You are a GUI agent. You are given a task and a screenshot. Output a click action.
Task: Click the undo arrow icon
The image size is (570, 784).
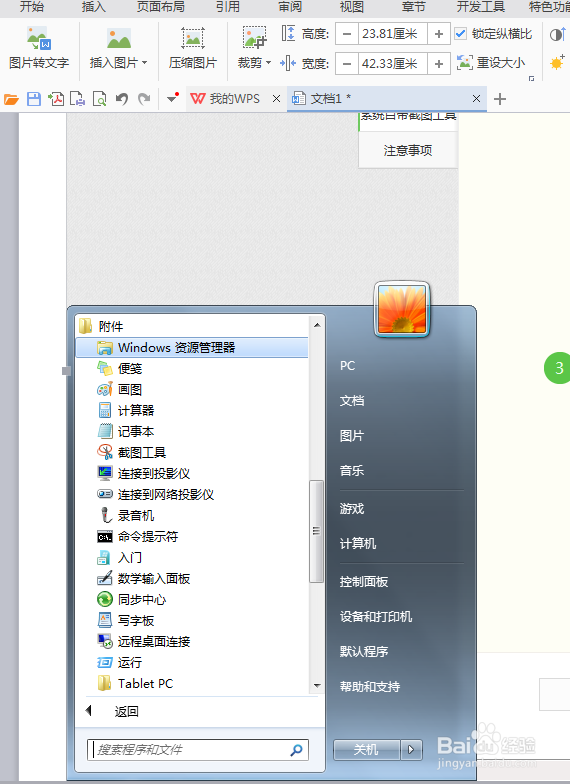[x=122, y=99]
